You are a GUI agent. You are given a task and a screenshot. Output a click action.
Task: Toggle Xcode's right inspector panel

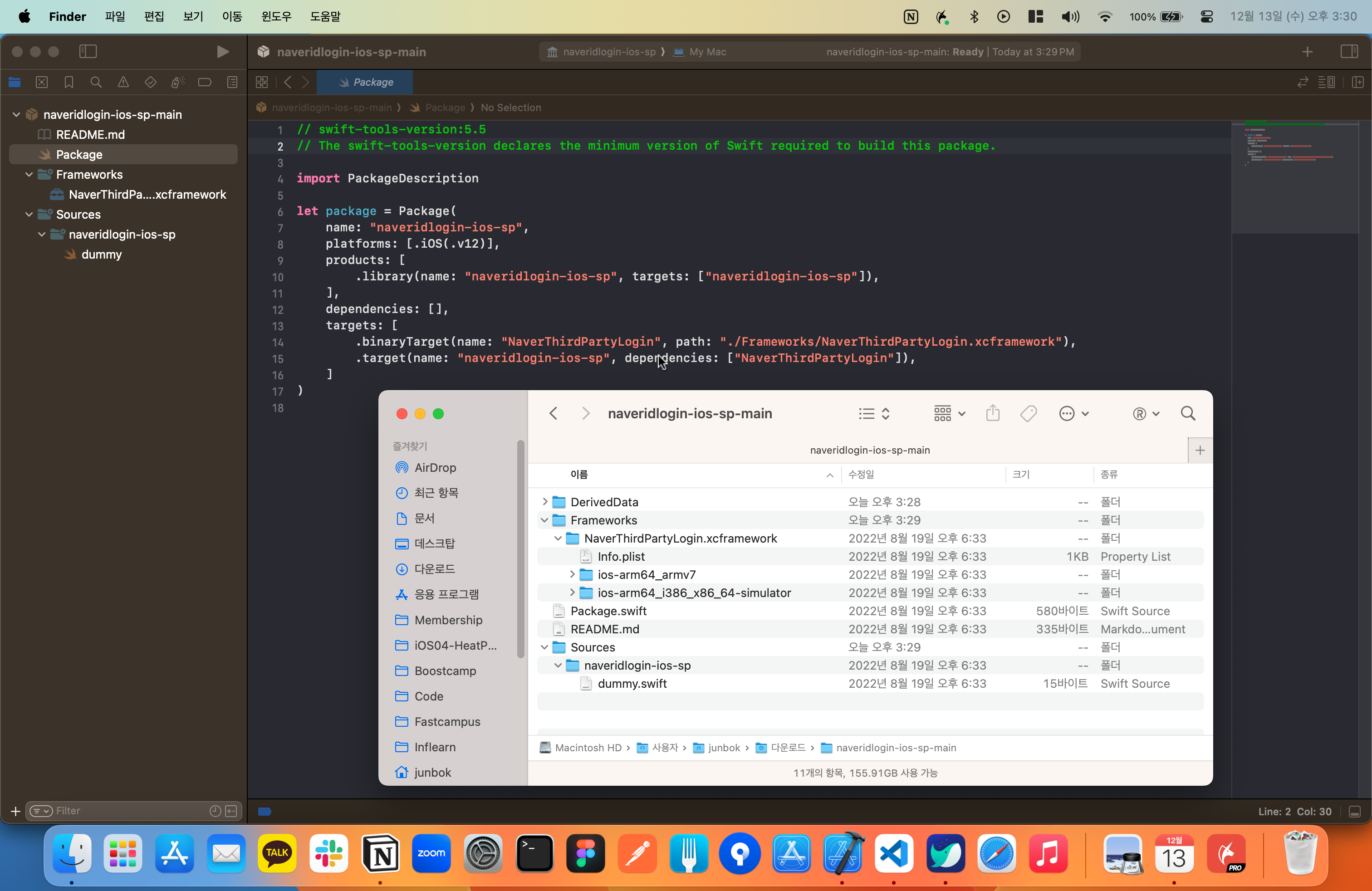[1349, 52]
